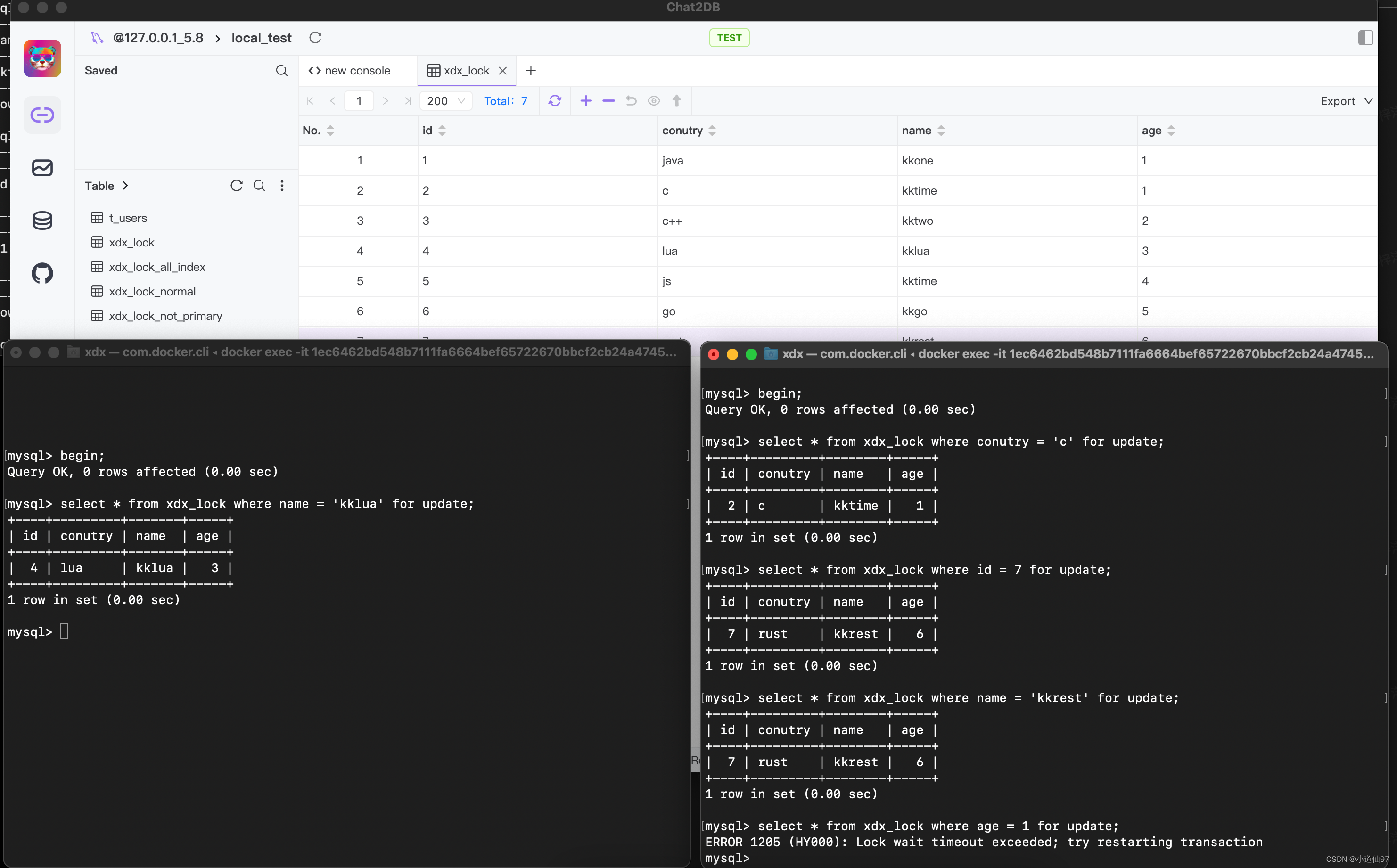Close the xdx_lock tab
The width and height of the screenshot is (1397, 868).
coord(503,71)
